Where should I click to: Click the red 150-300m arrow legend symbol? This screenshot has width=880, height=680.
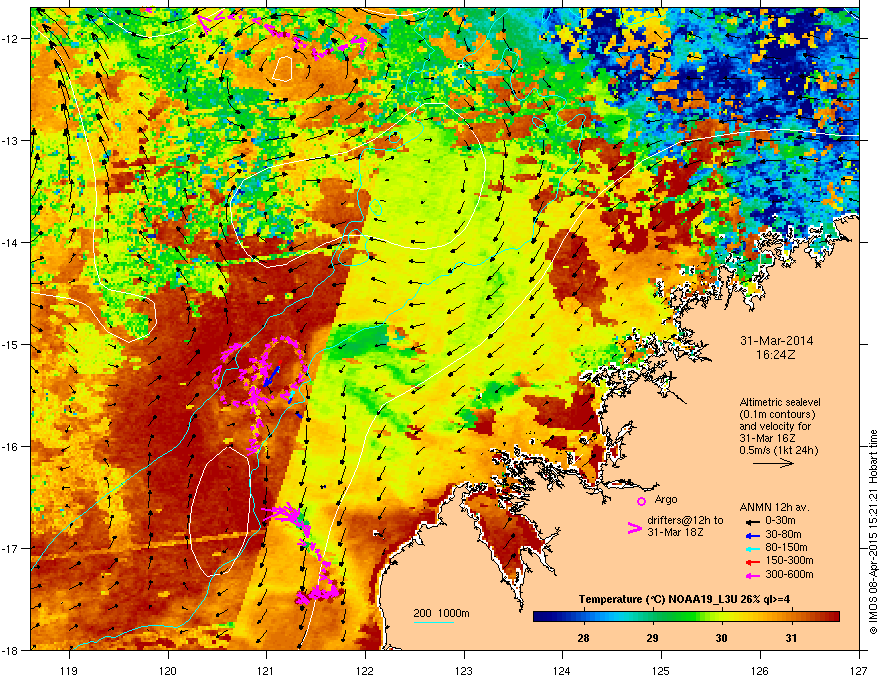pos(752,561)
